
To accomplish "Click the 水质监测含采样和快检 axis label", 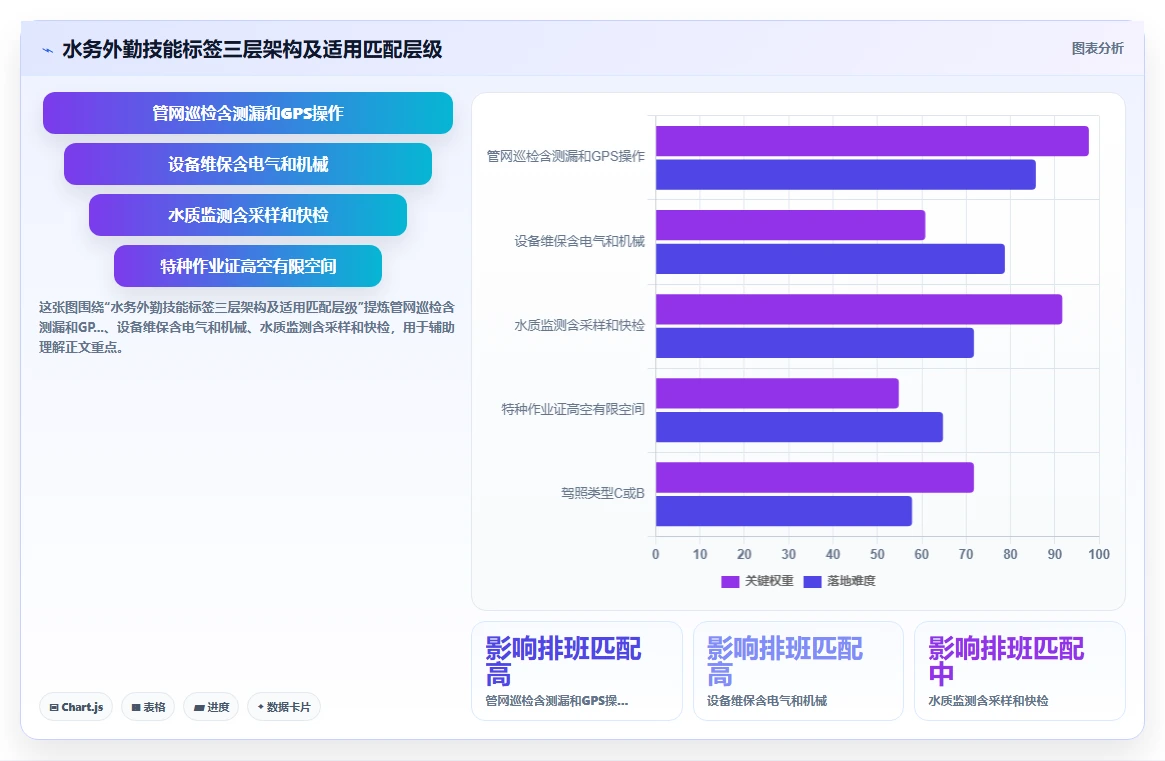I will tap(580, 326).
